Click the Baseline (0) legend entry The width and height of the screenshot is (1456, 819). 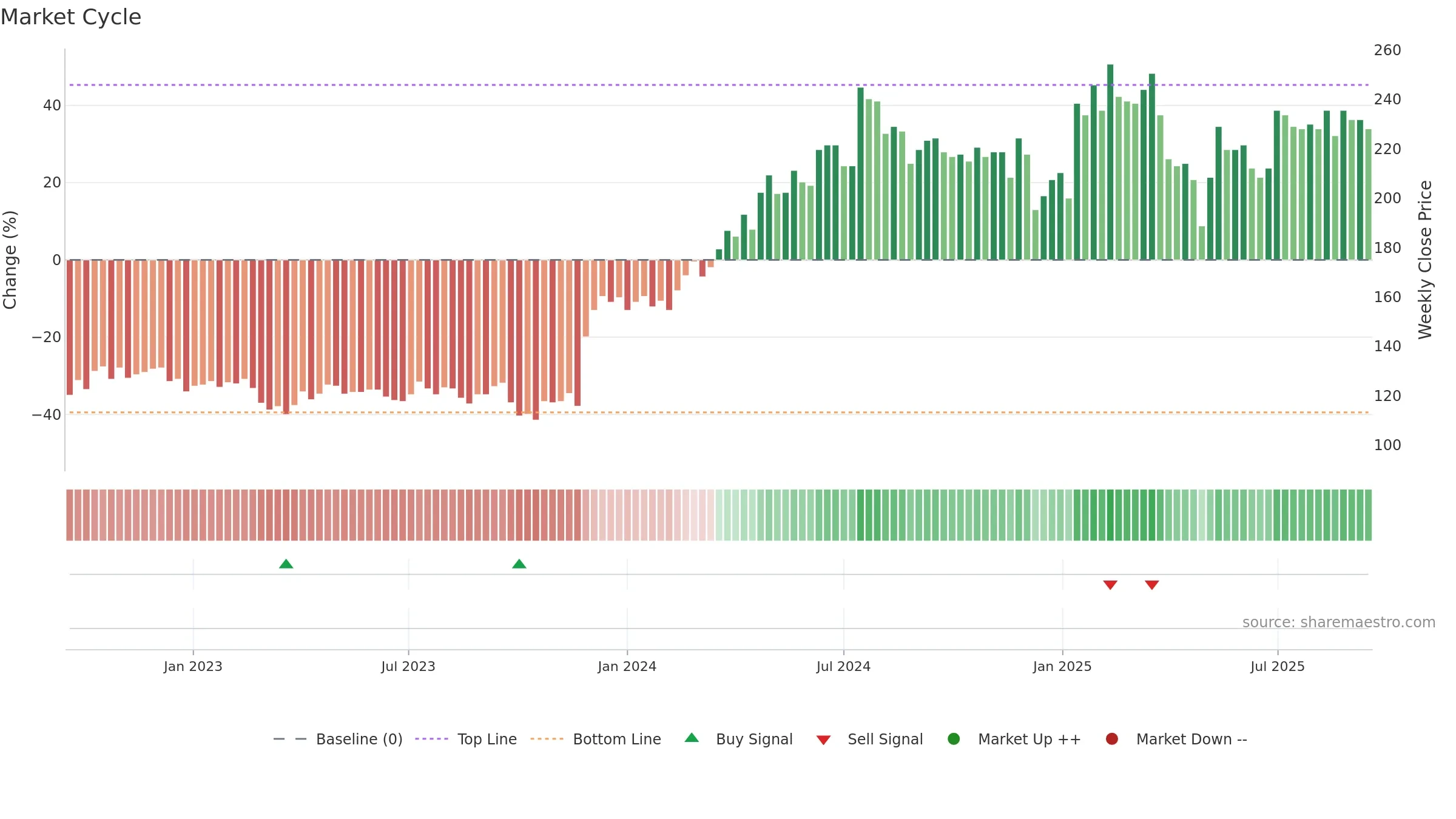(x=338, y=739)
